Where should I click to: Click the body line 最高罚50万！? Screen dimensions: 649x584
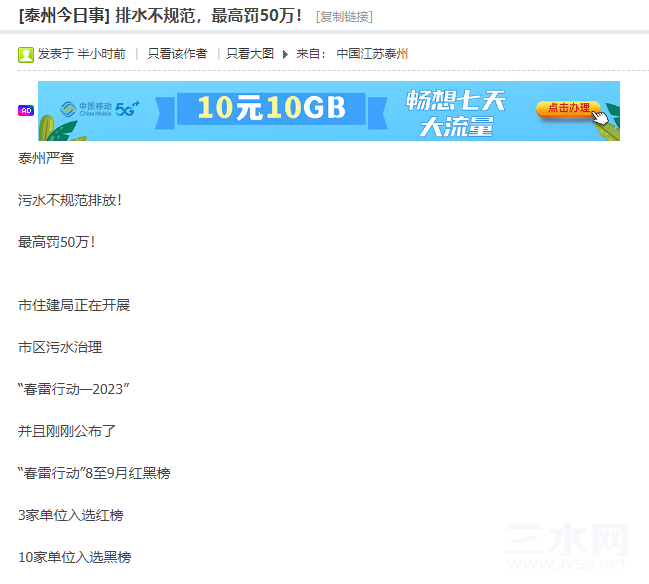coord(57,242)
